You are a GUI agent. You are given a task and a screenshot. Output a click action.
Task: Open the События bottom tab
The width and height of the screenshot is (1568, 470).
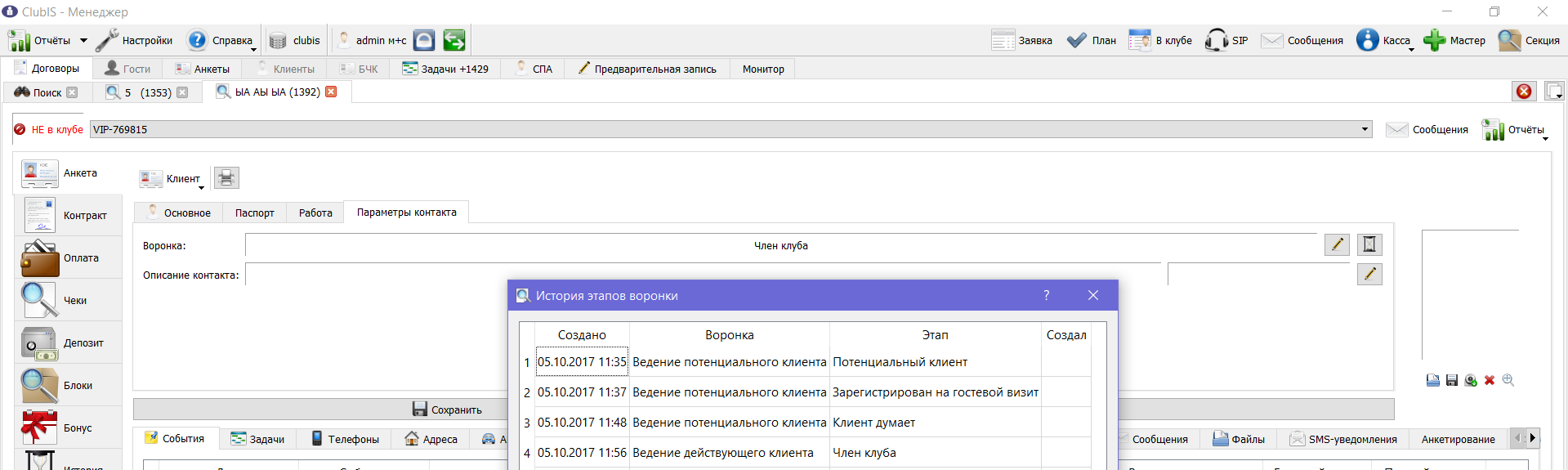[x=174, y=438]
